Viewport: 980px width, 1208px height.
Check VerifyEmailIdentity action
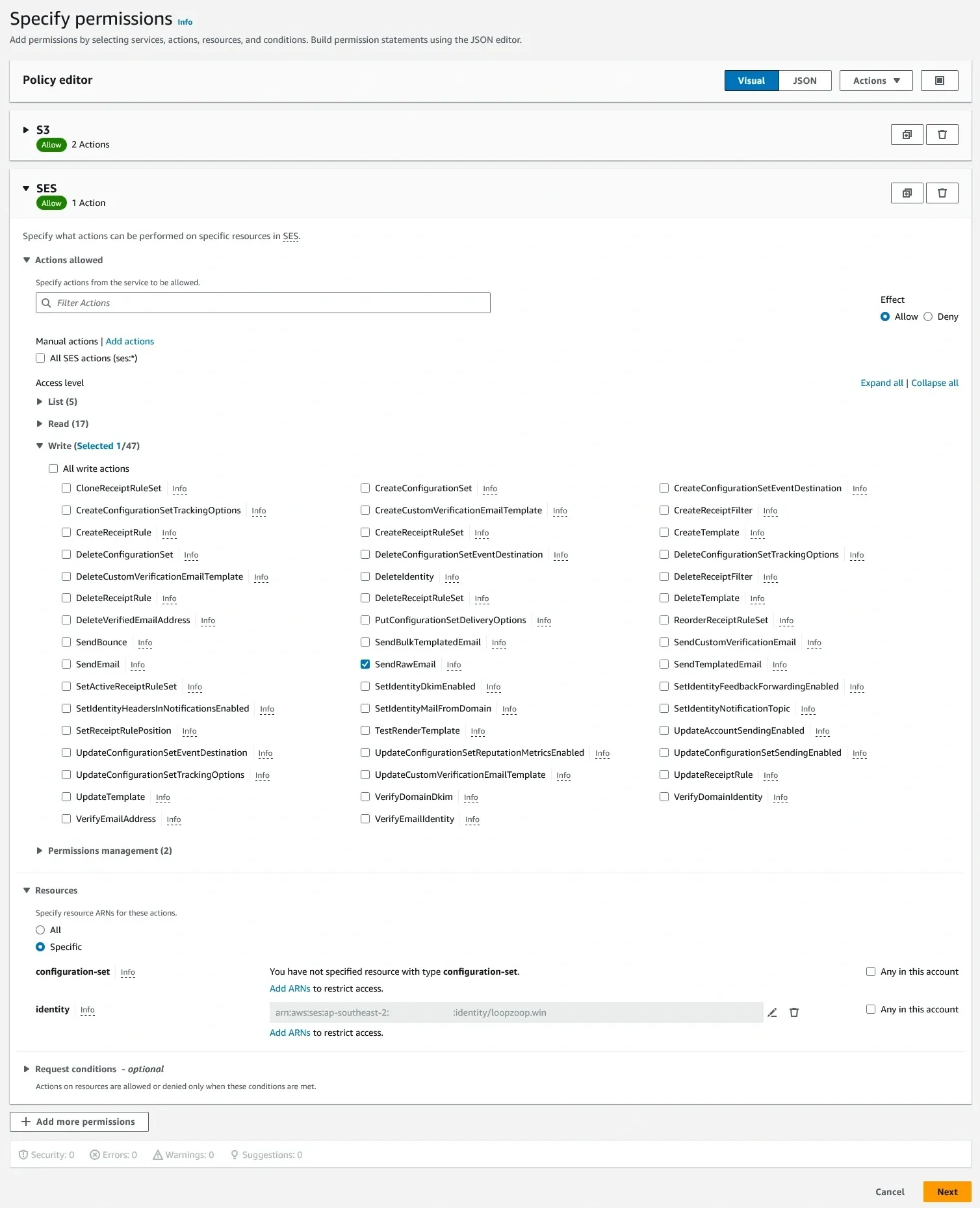365,819
